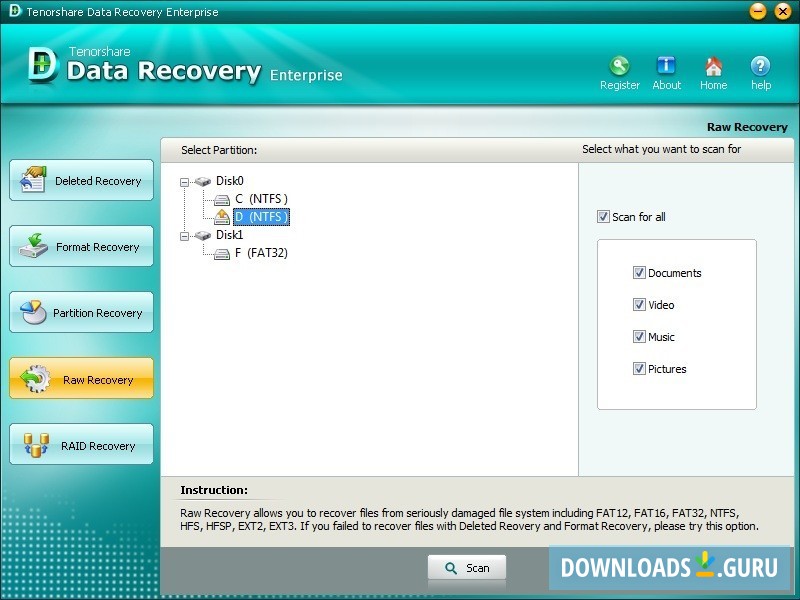Select the F (FAT32) partition

tap(261, 253)
